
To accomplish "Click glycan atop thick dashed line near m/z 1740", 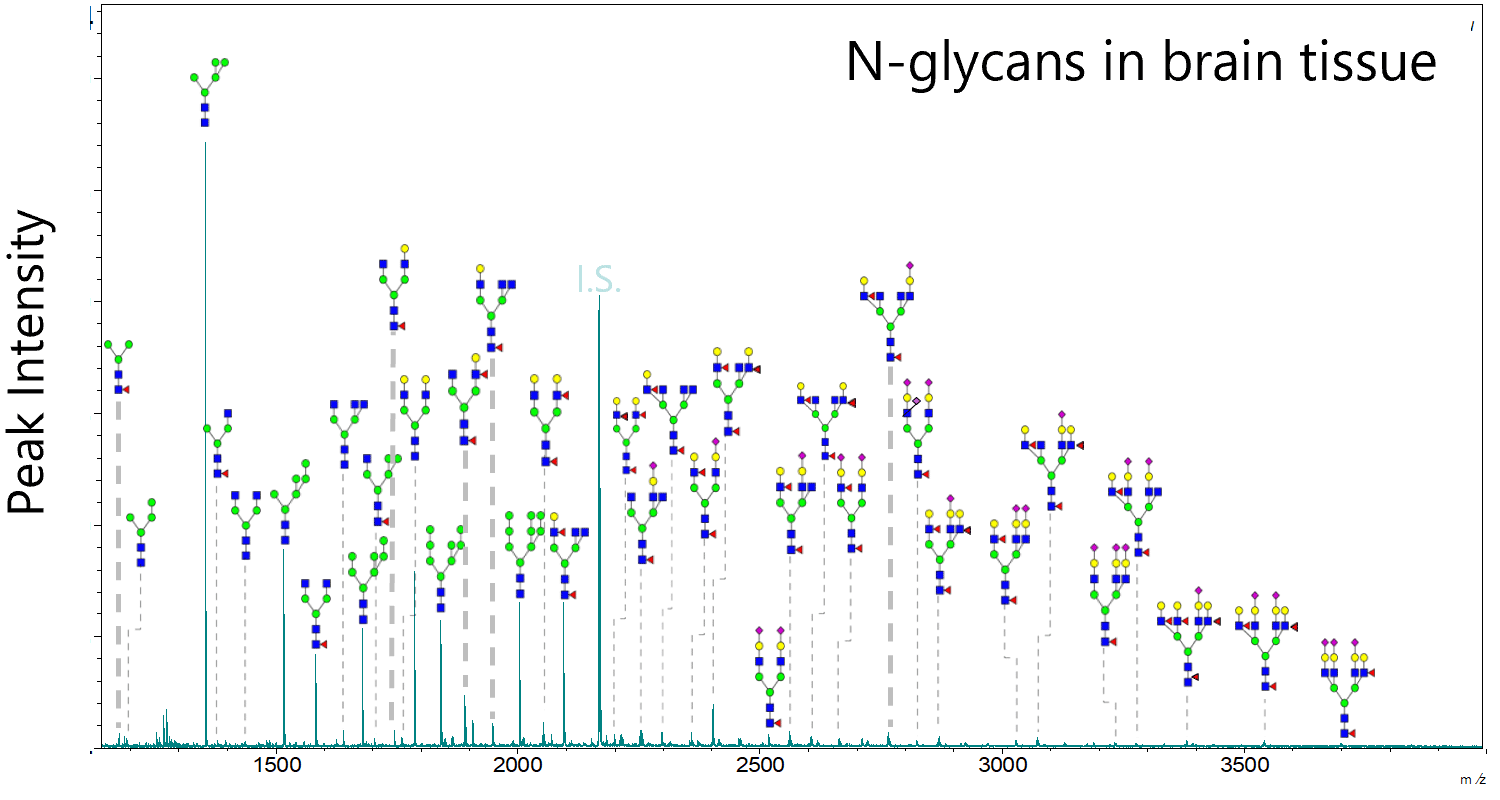I will coord(394,288).
